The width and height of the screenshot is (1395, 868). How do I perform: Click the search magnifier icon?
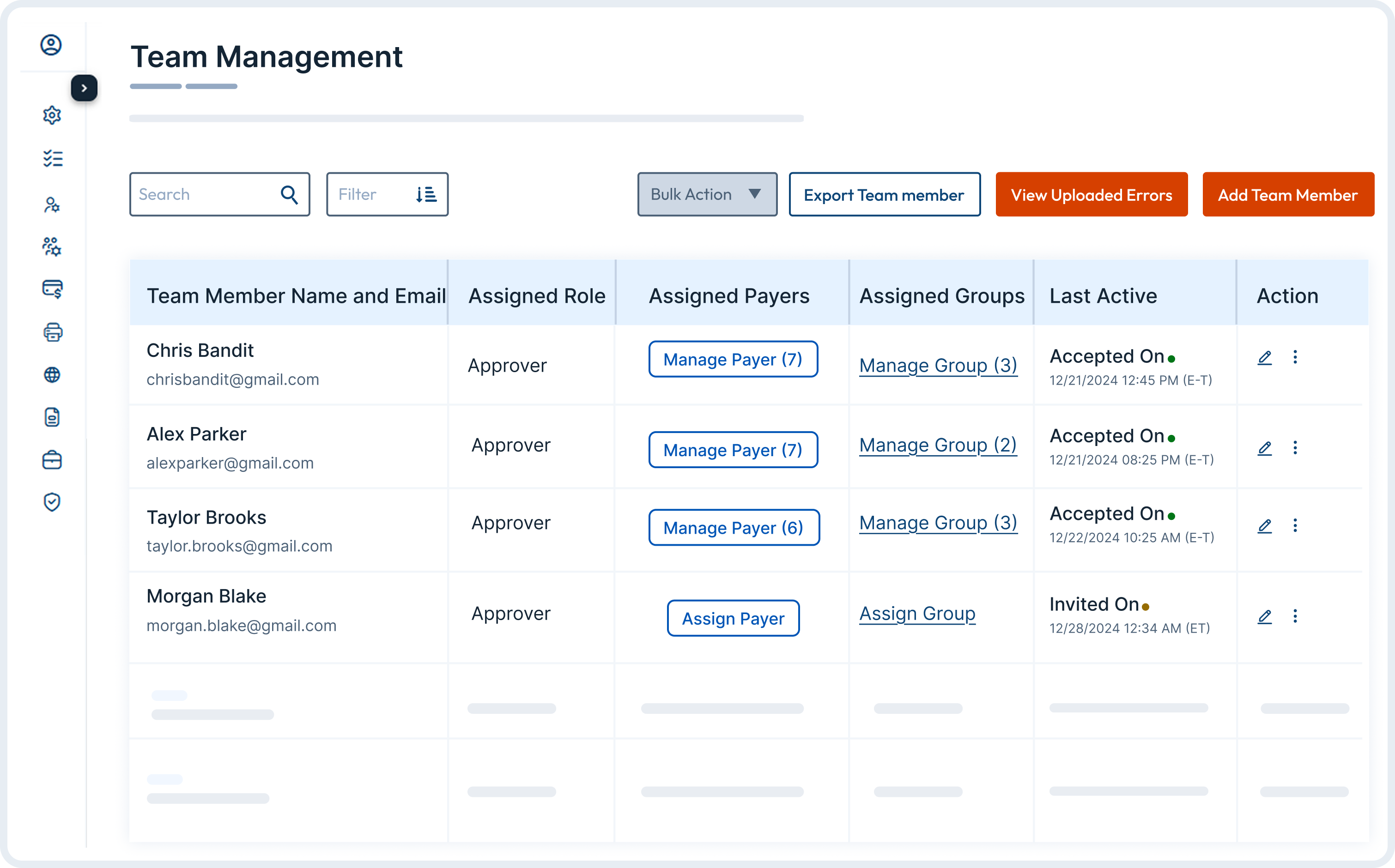[x=290, y=194]
